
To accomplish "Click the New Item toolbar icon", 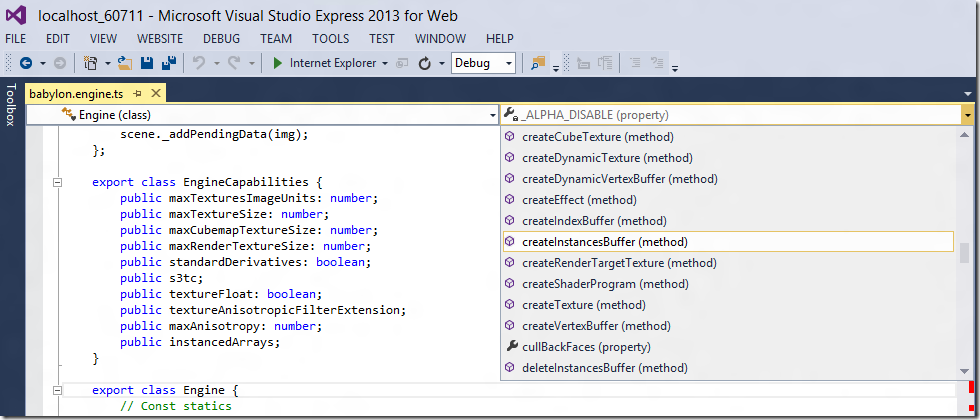I will (x=91, y=63).
